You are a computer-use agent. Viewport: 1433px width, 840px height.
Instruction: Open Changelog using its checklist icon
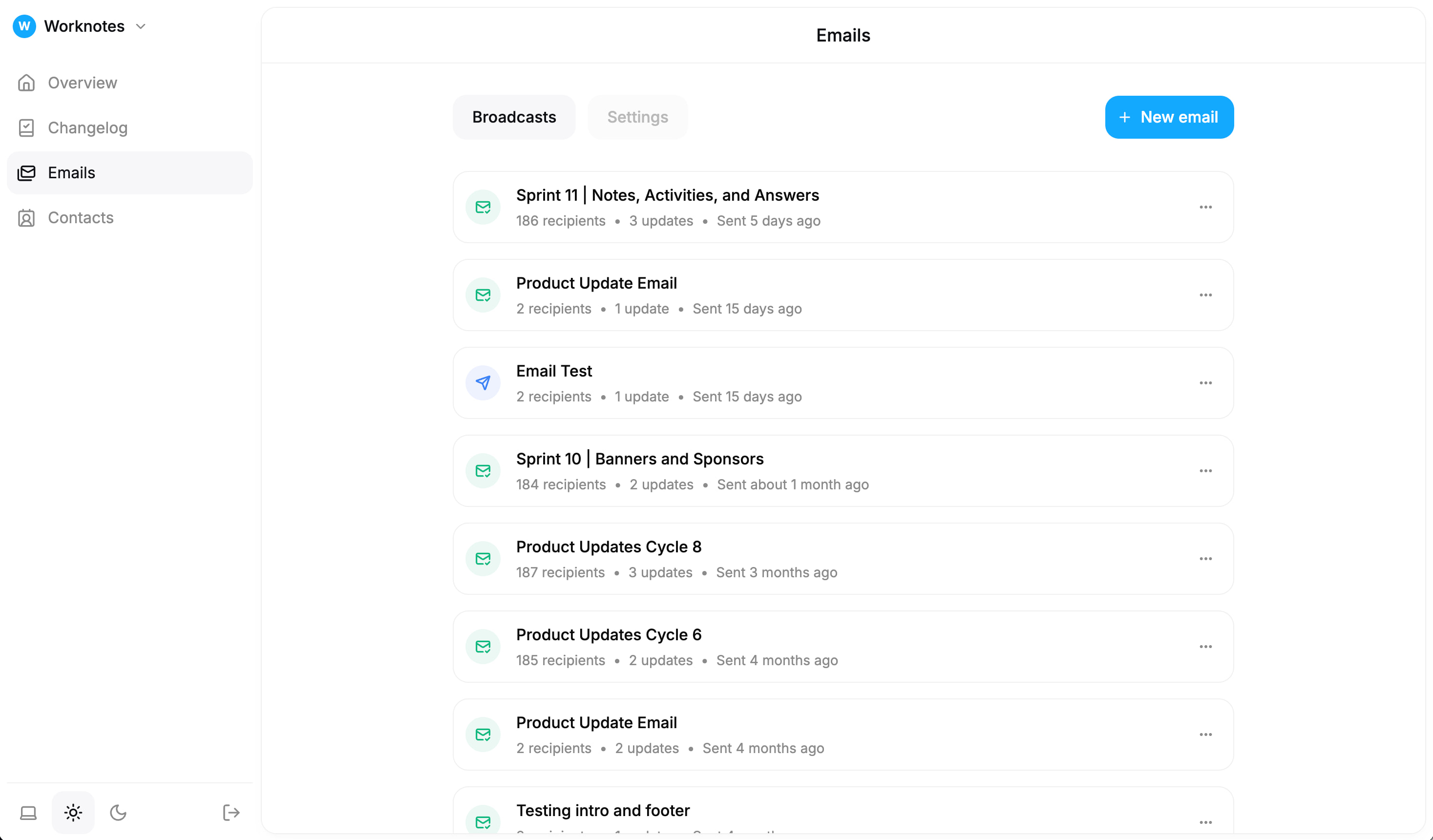tap(27, 127)
